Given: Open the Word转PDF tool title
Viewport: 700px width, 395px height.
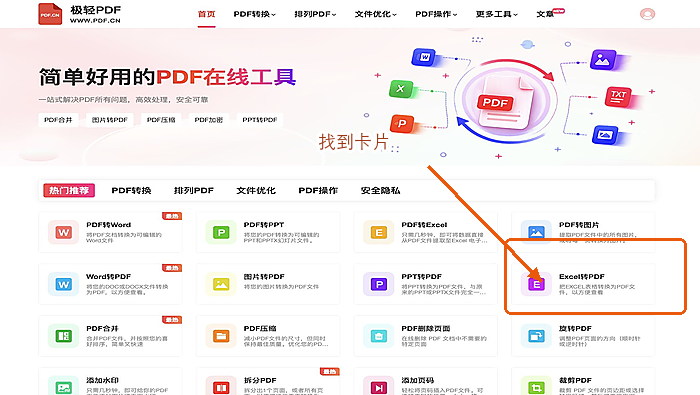Looking at the screenshot, I should click(108, 277).
